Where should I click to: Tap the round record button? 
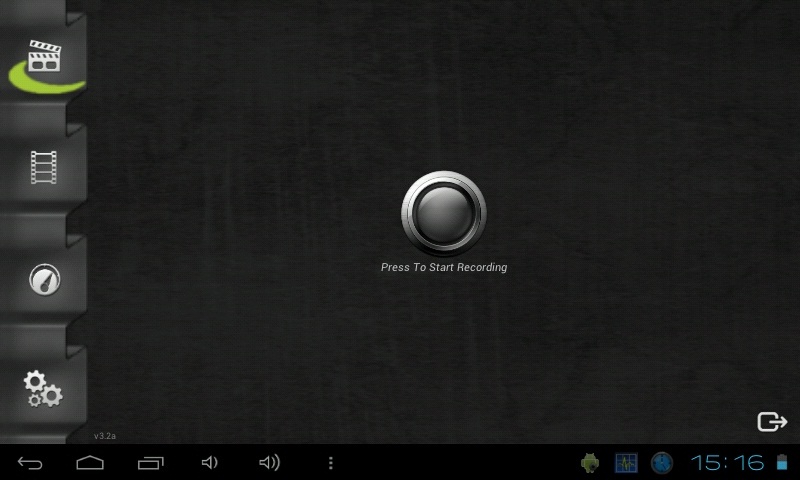click(443, 213)
